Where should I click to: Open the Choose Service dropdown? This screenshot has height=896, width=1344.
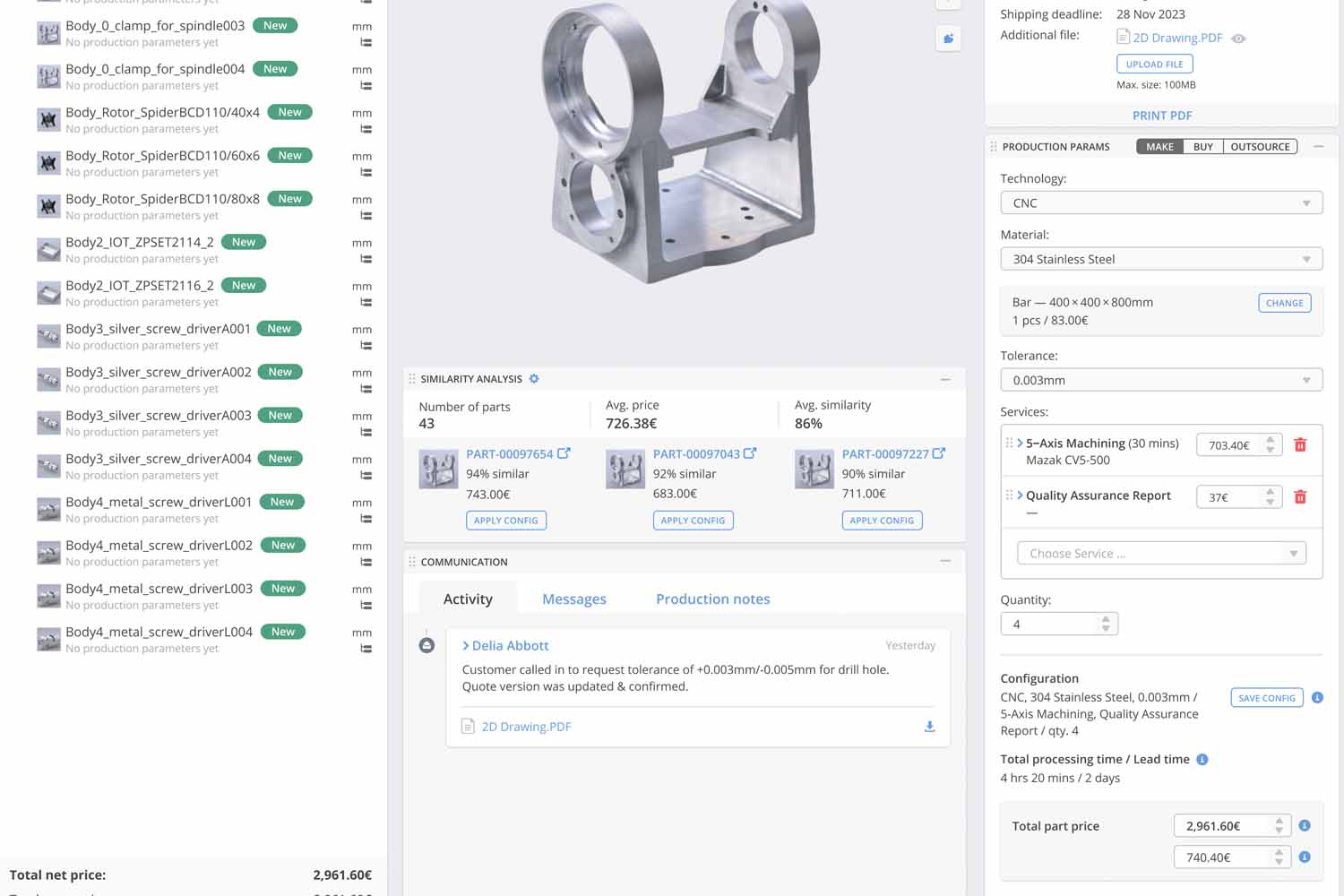pyautogui.click(x=1161, y=553)
